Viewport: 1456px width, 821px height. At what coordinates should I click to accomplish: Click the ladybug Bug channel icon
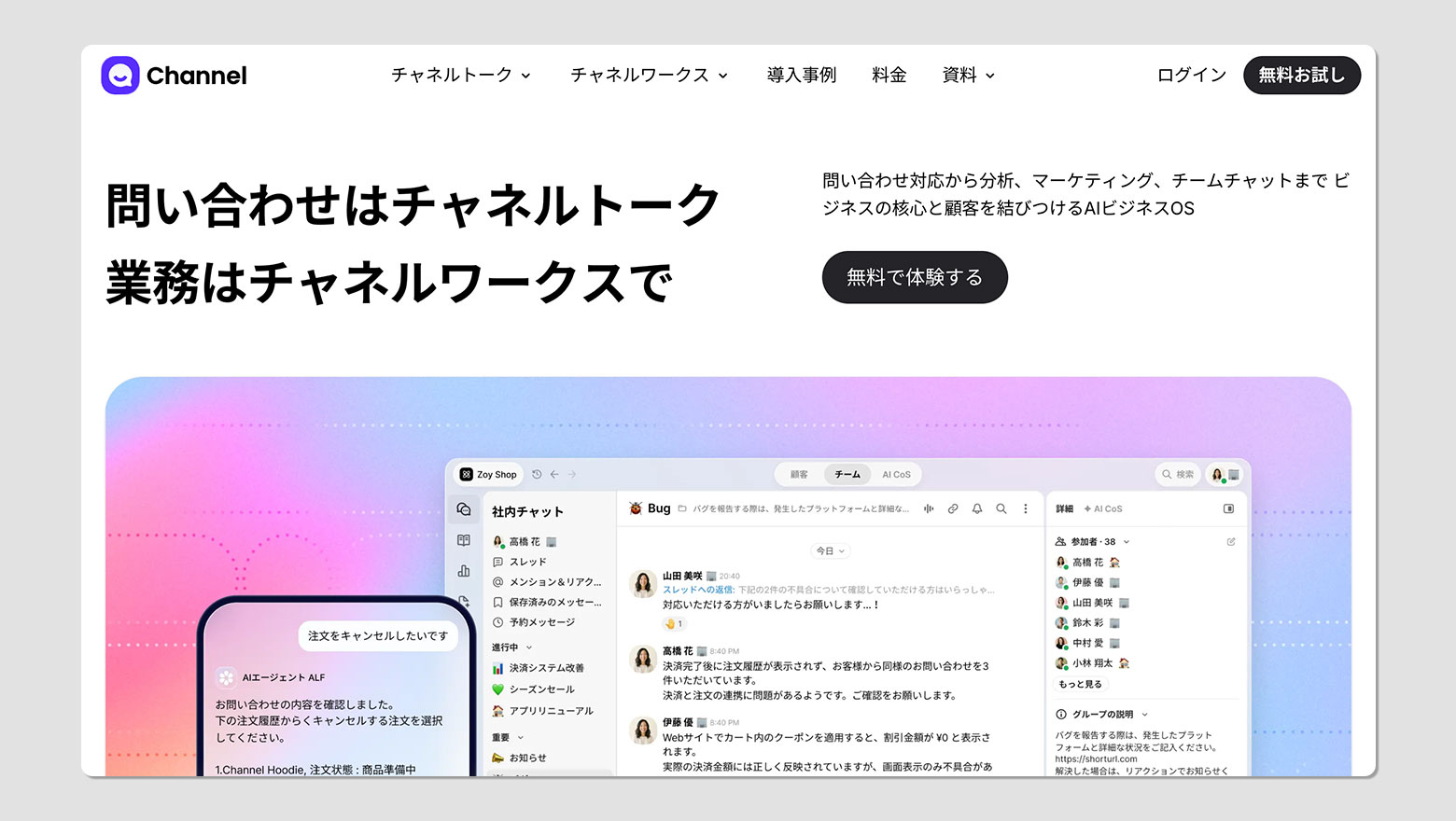click(x=636, y=508)
